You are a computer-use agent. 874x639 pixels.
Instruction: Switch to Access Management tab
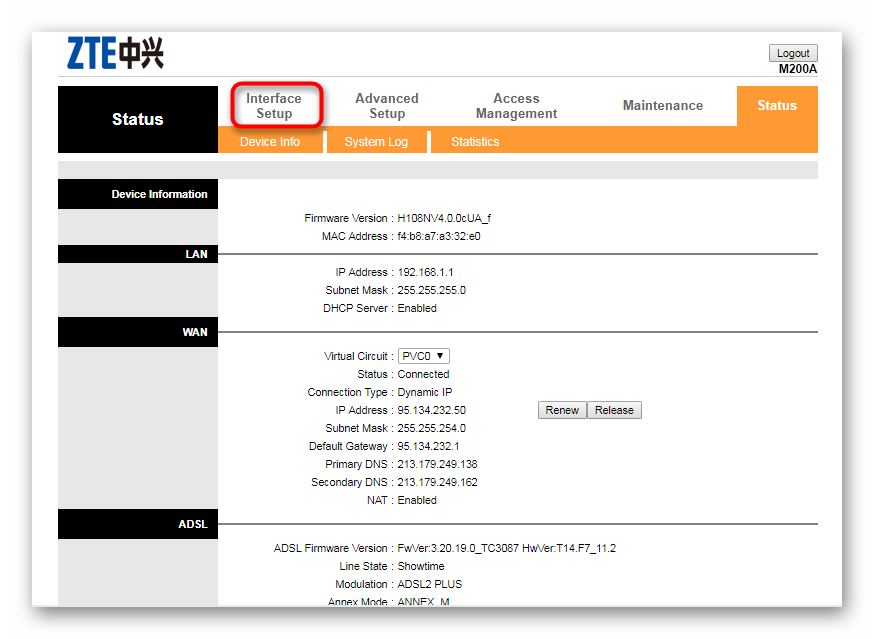point(516,106)
